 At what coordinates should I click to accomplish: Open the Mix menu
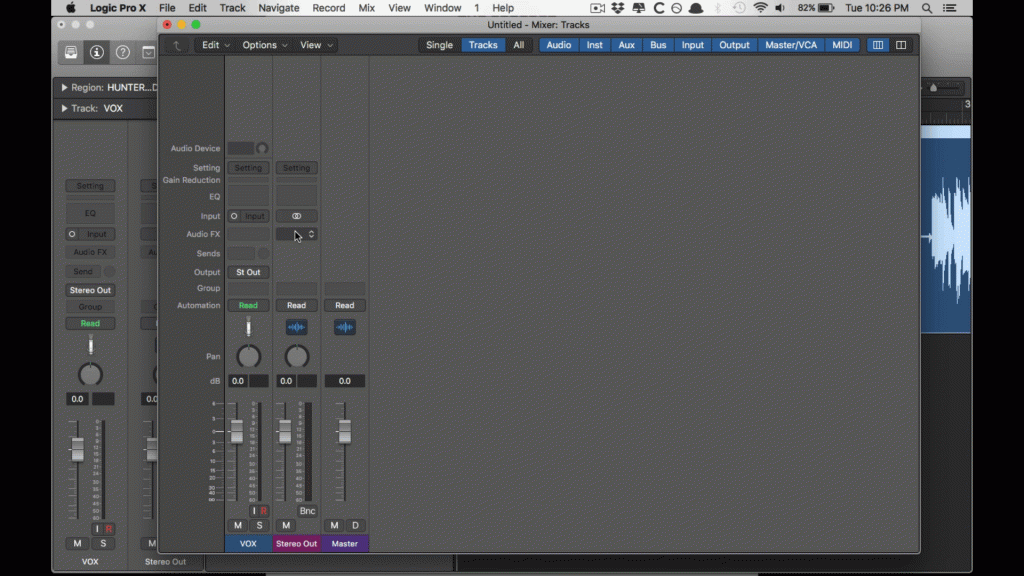(366, 8)
